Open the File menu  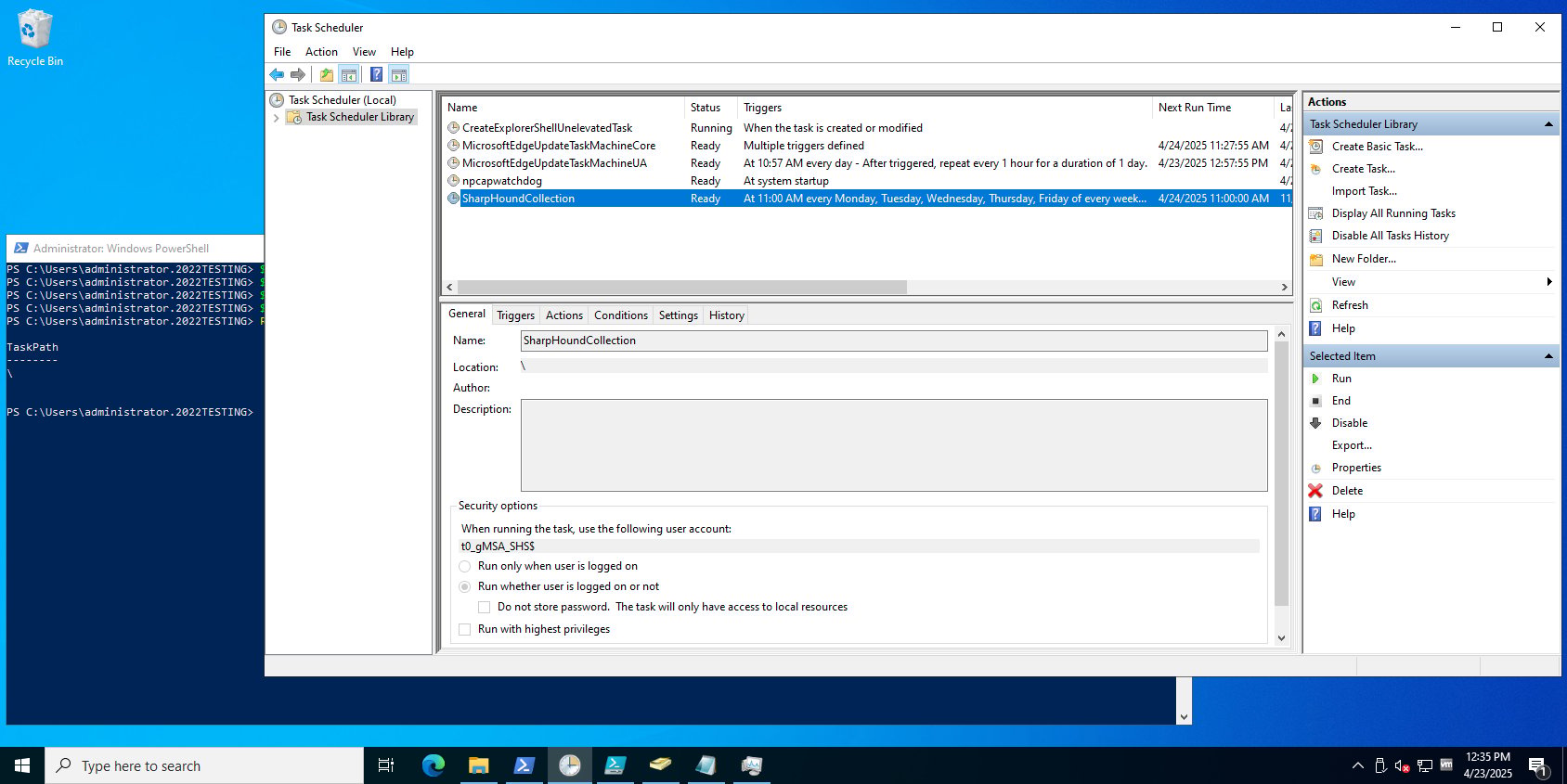(x=282, y=52)
